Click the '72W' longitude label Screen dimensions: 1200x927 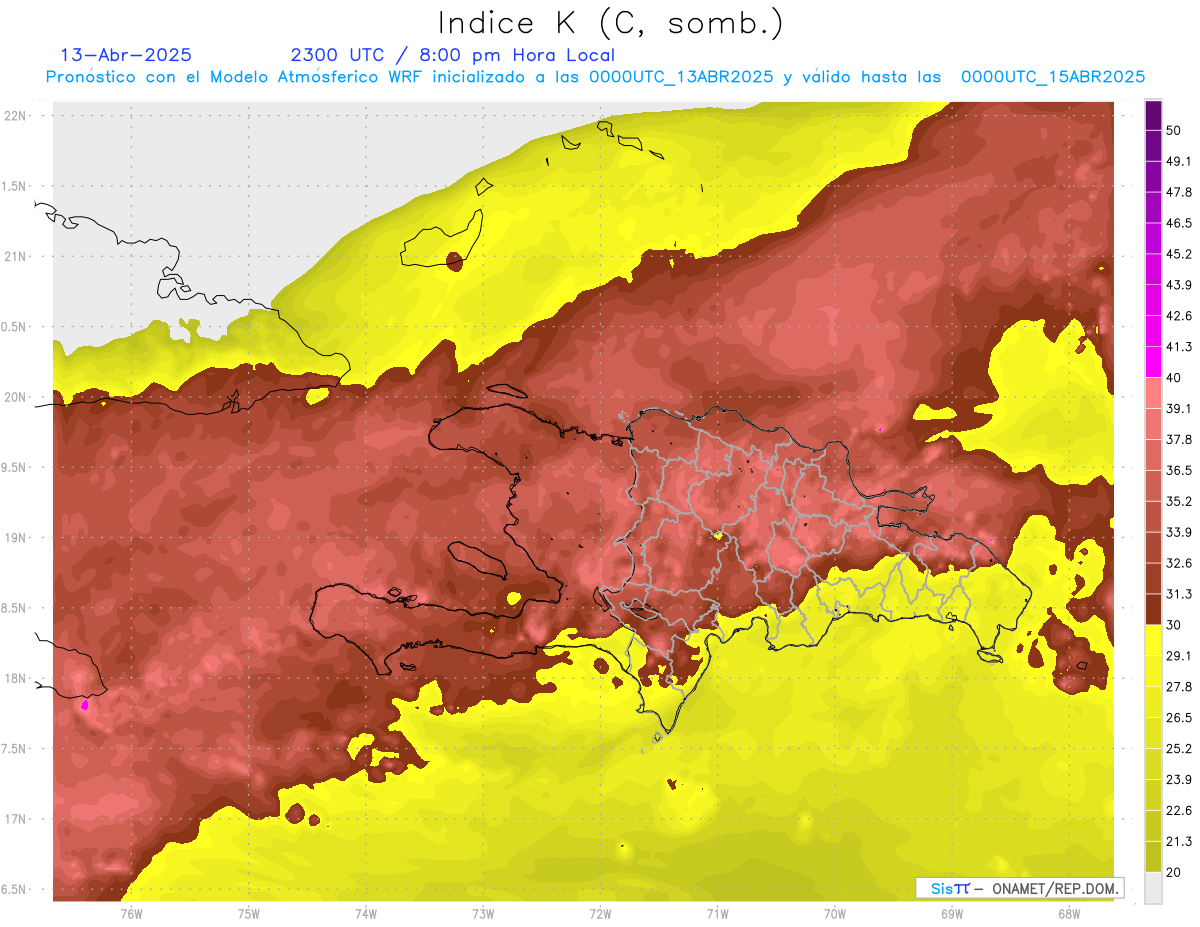(x=601, y=914)
